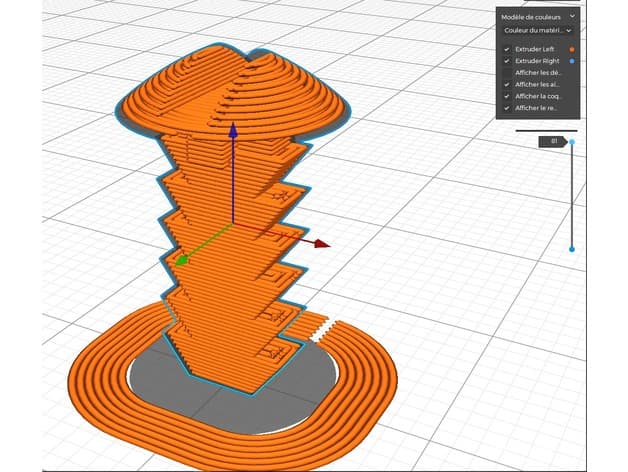Open the Couleur du matériau dropdown

click(538, 30)
